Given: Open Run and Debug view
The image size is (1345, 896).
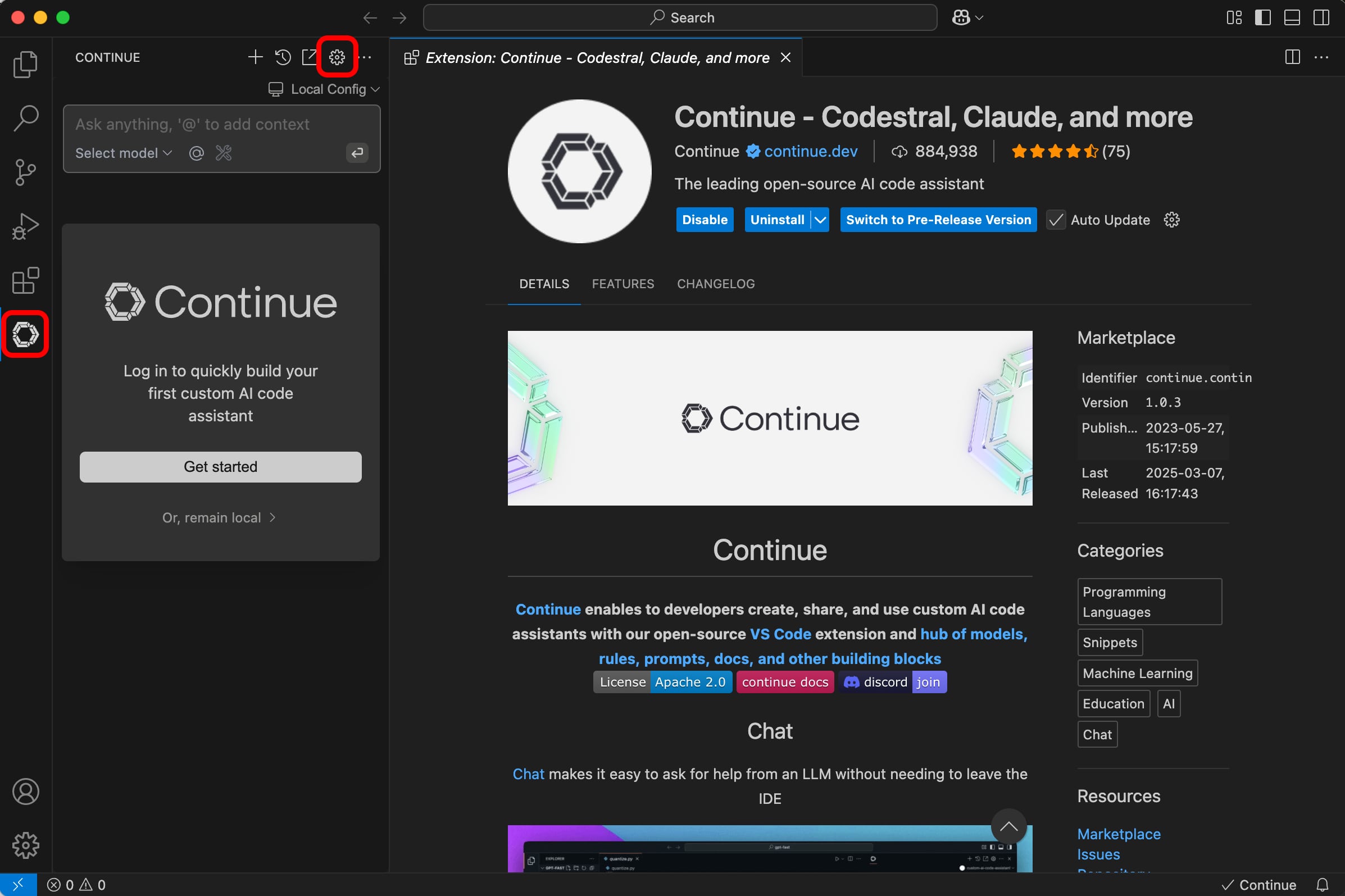Looking at the screenshot, I should pos(25,226).
